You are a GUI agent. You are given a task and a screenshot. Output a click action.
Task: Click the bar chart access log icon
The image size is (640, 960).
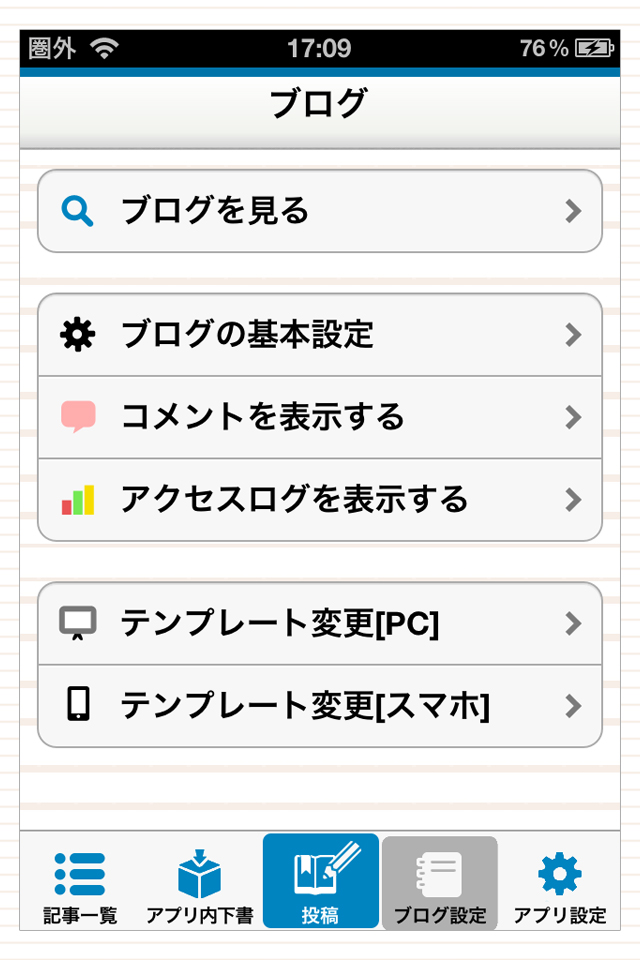point(78,500)
